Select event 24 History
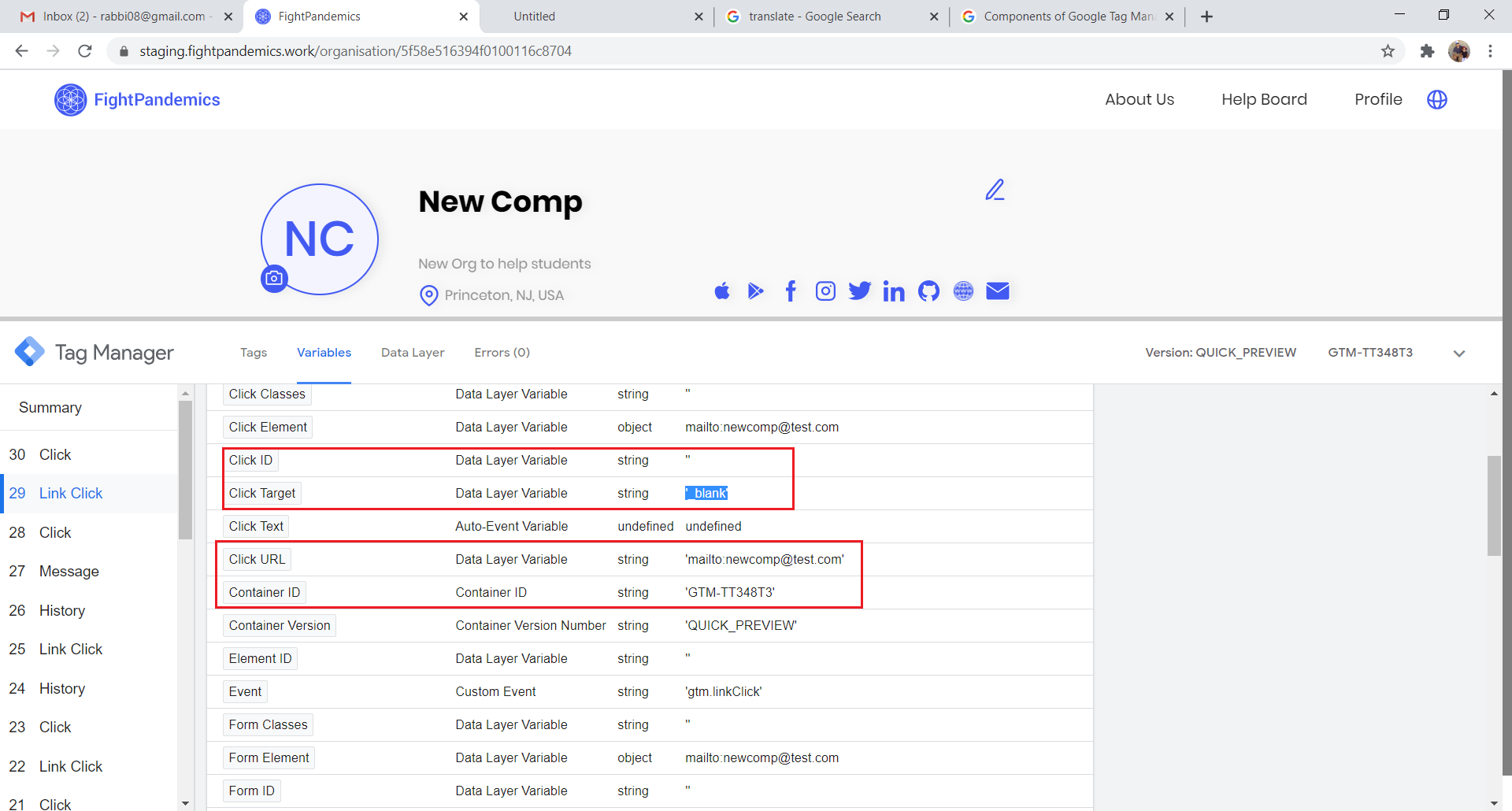The image size is (1512, 811). coord(89,688)
